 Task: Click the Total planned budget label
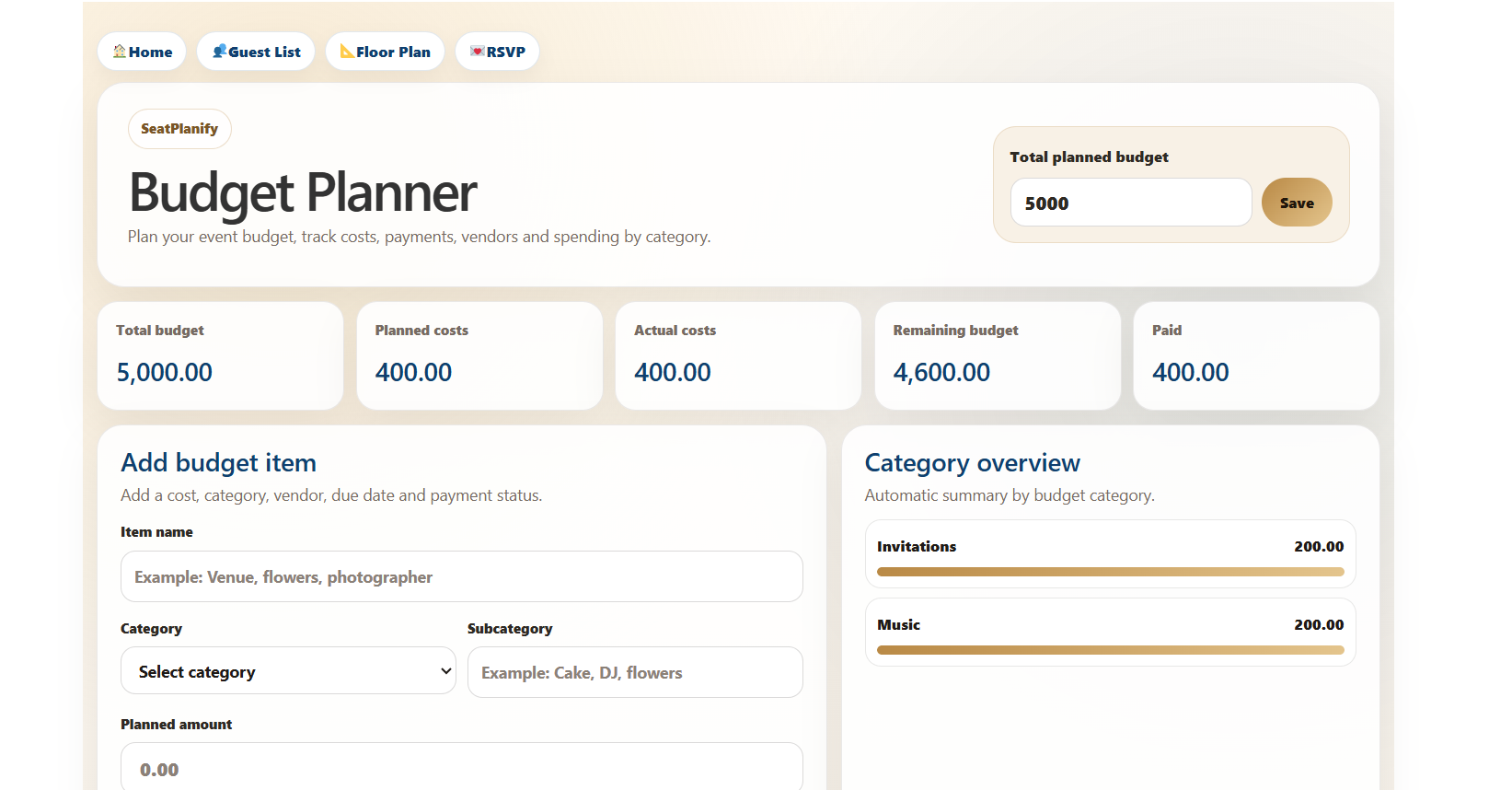tap(1089, 157)
